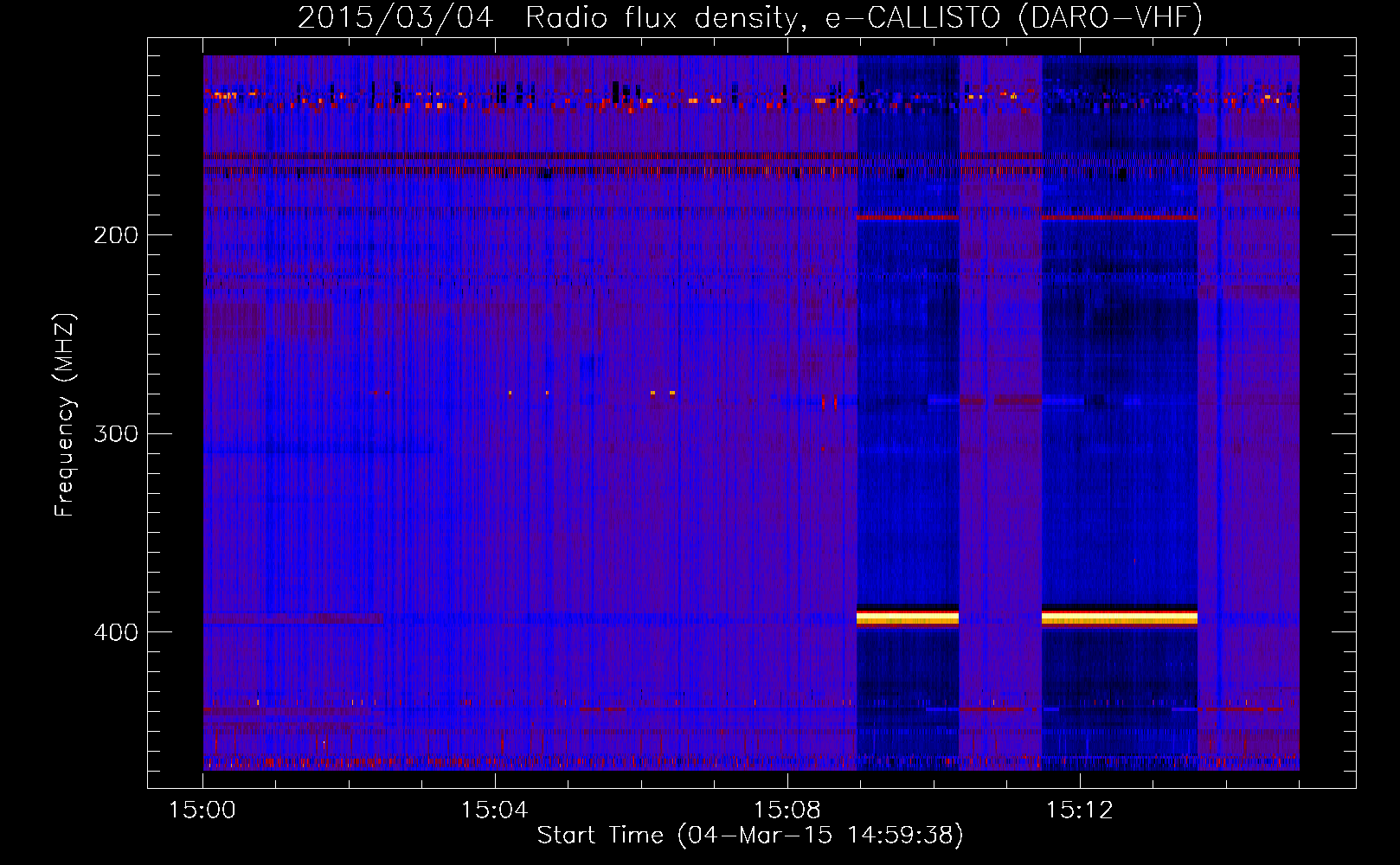Click the 15:12 time axis label

click(1079, 811)
